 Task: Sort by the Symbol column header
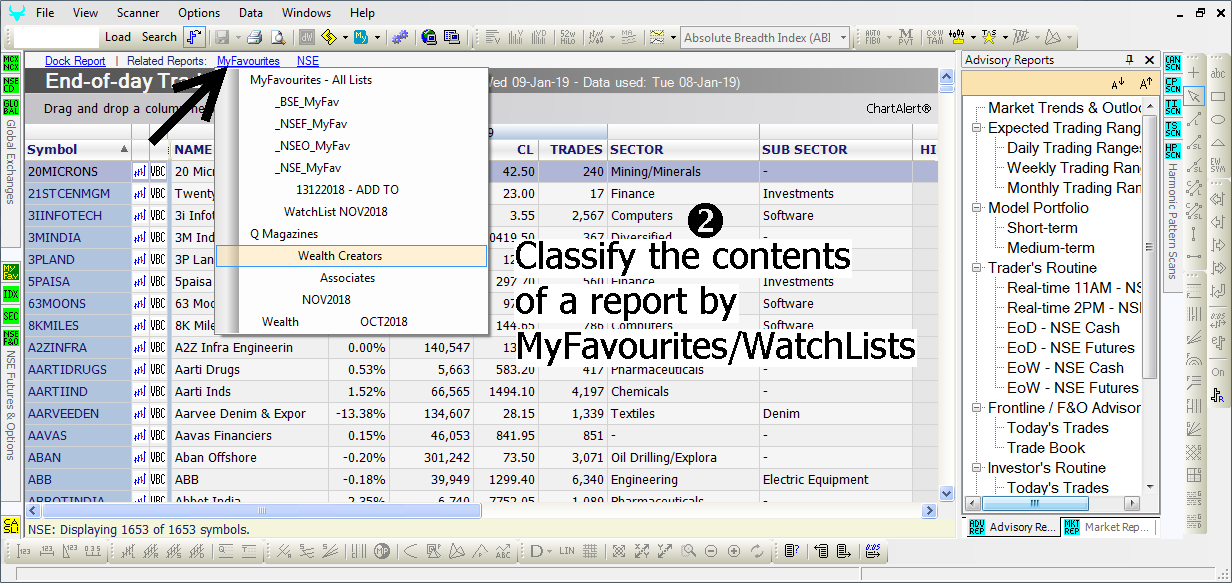coord(78,150)
